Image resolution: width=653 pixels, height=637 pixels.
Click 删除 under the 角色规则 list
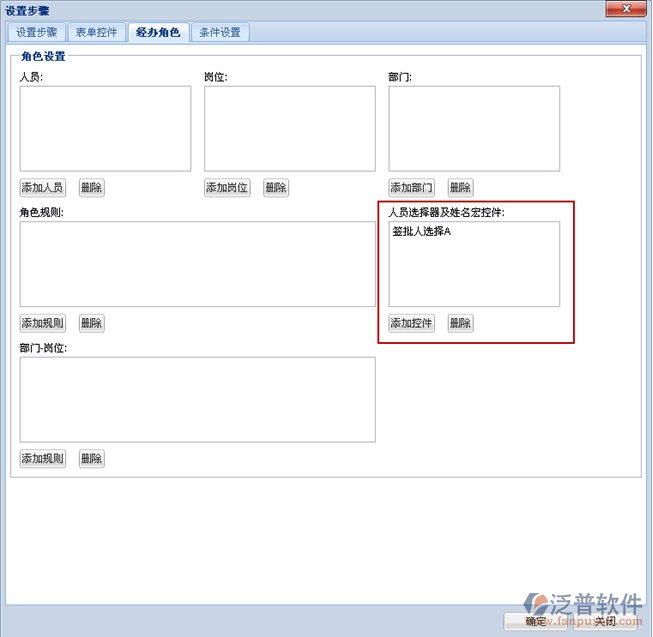(x=92, y=323)
